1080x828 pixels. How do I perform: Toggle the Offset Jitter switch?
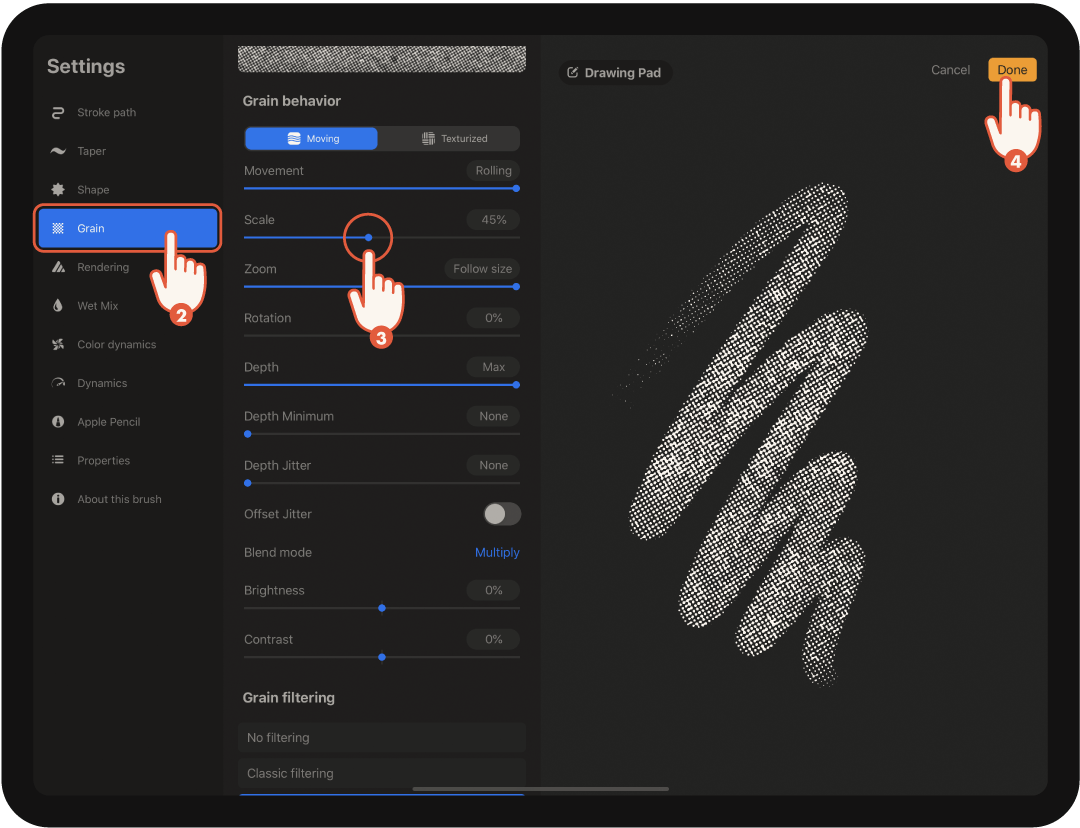[x=502, y=514]
